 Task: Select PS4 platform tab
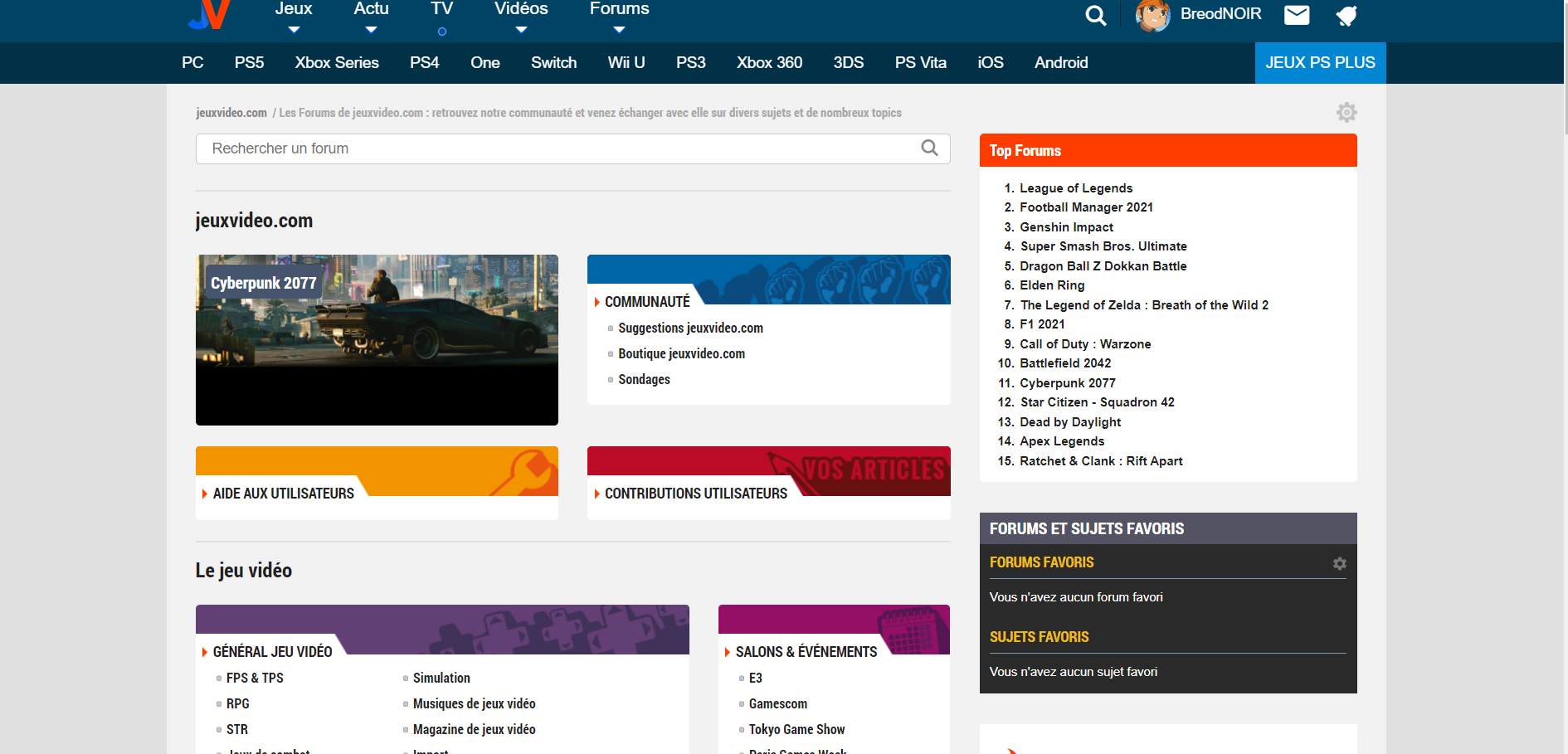424,63
